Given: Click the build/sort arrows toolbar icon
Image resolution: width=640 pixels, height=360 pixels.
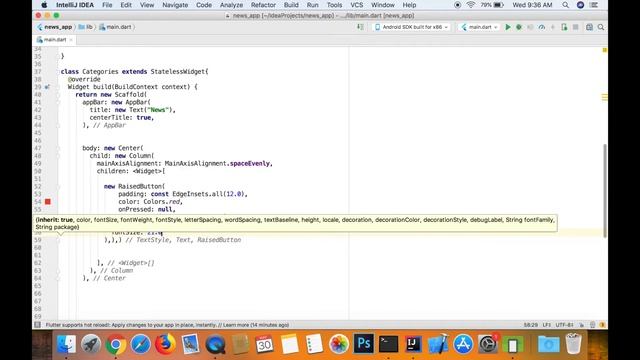Looking at the screenshot, I should click(x=360, y=27).
